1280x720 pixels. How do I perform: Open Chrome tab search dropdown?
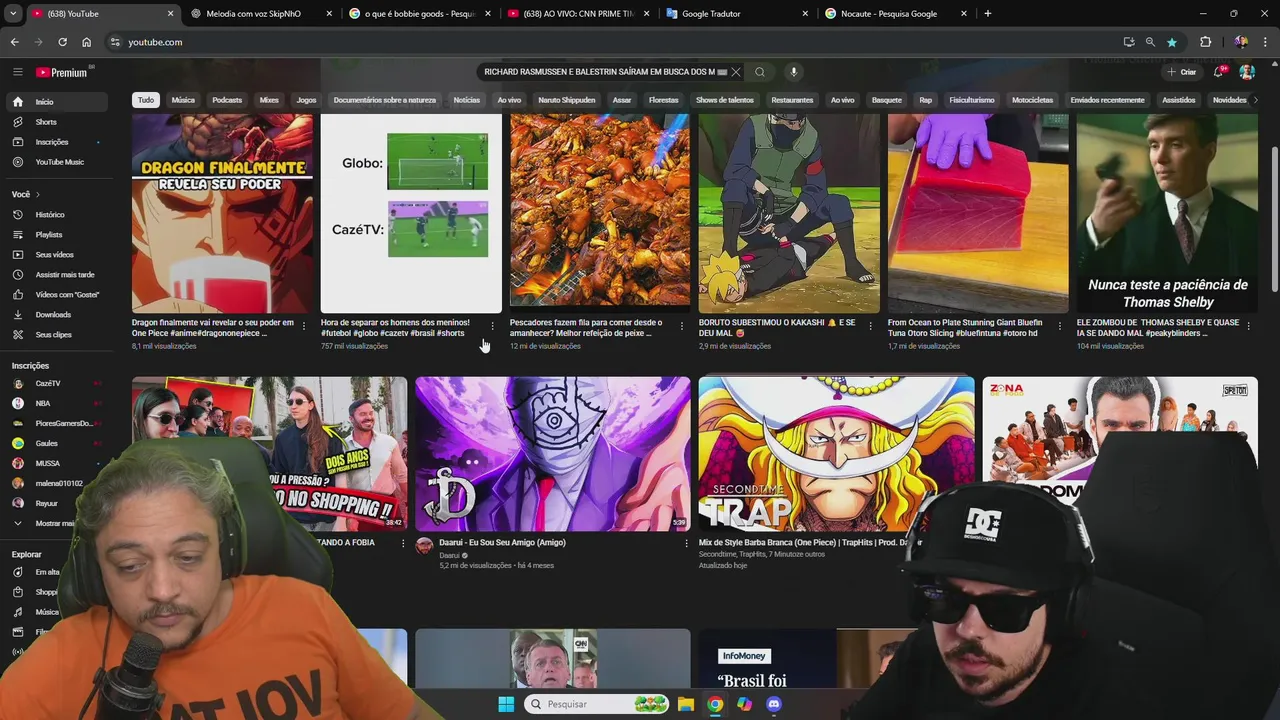click(x=13, y=14)
